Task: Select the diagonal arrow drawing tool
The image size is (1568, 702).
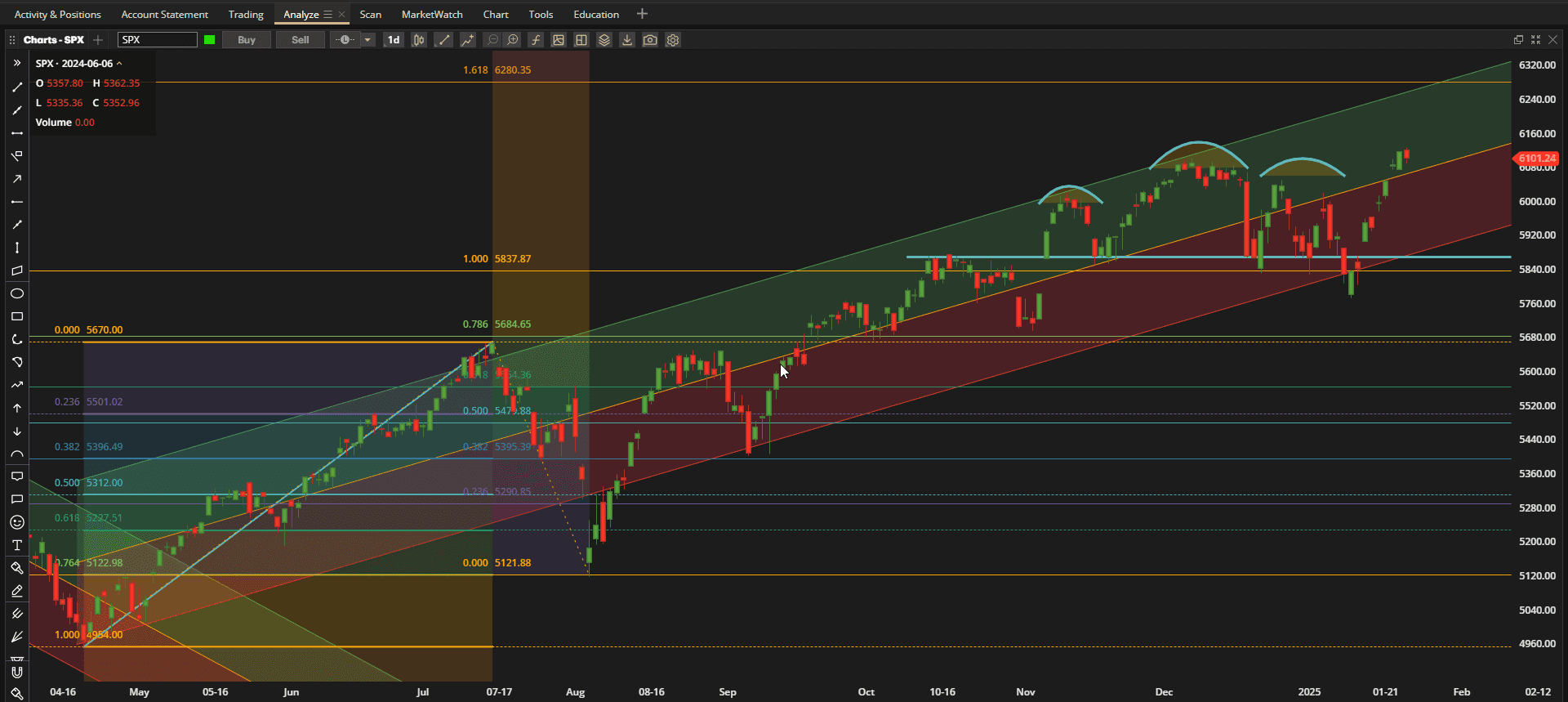Action: [17, 179]
